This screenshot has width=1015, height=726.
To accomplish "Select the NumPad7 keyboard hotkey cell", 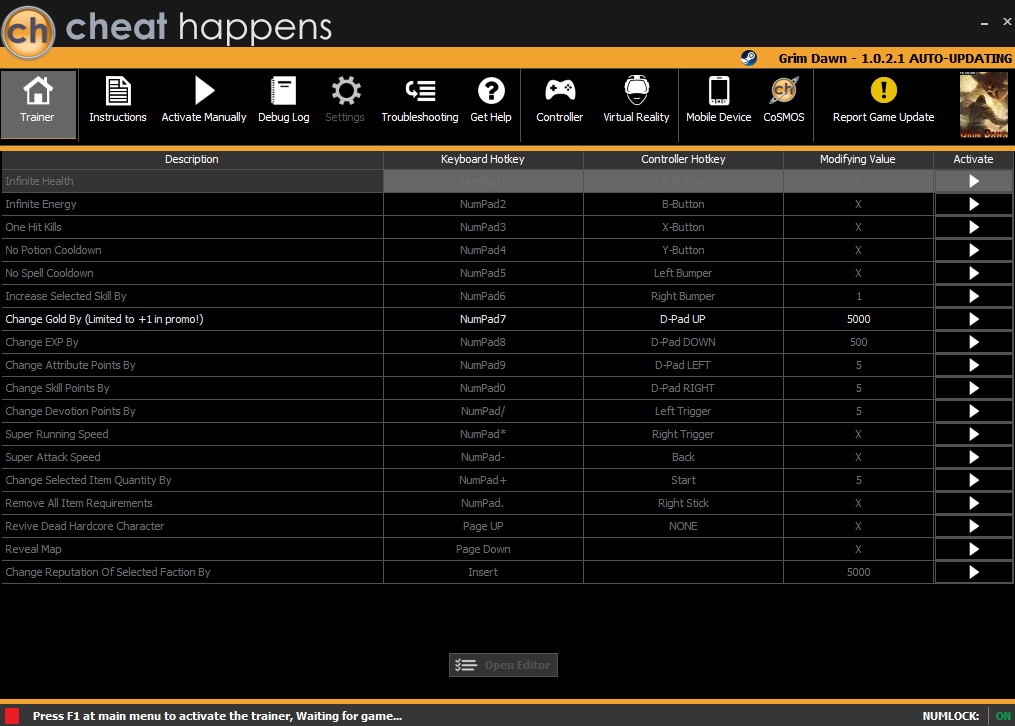I will tap(483, 319).
